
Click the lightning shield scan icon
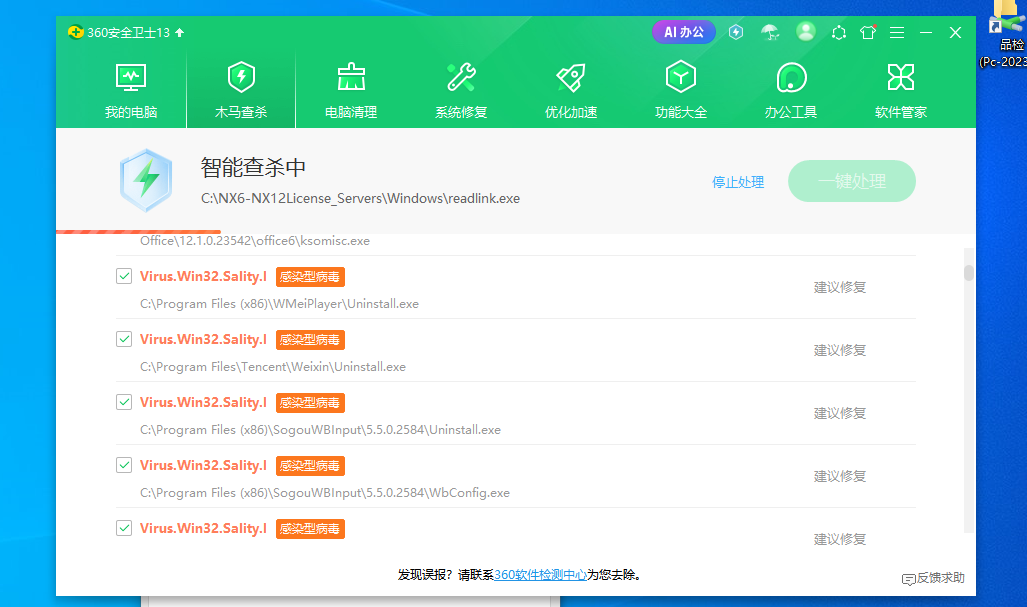point(146,181)
